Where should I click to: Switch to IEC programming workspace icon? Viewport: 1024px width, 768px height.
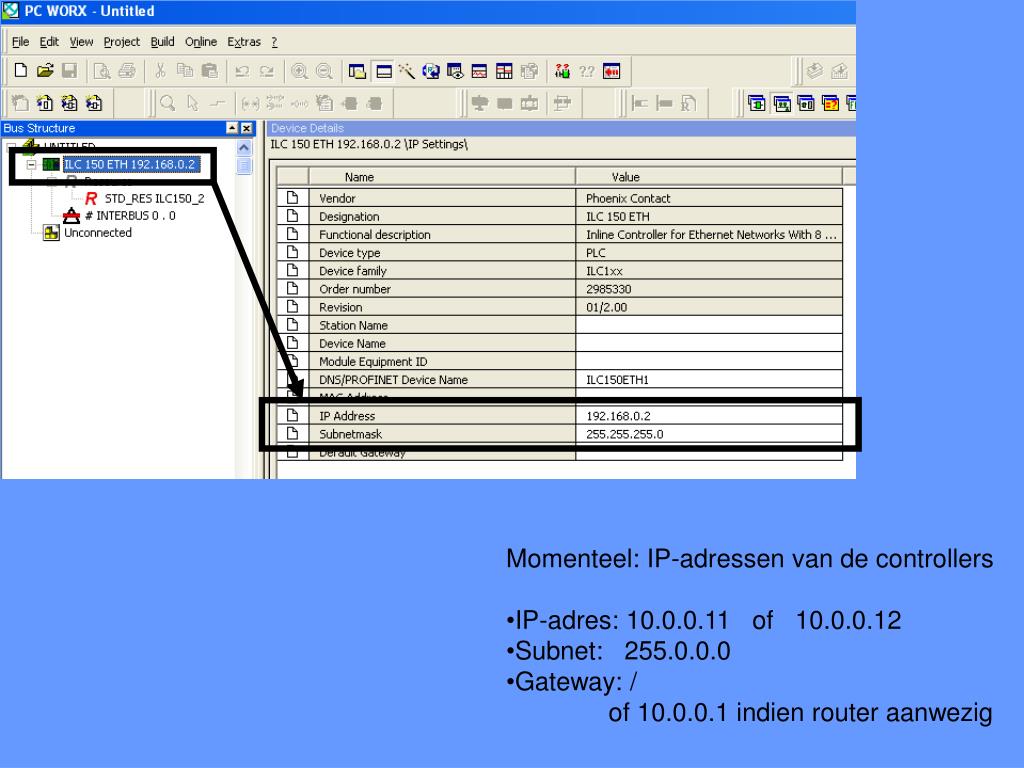[x=757, y=103]
